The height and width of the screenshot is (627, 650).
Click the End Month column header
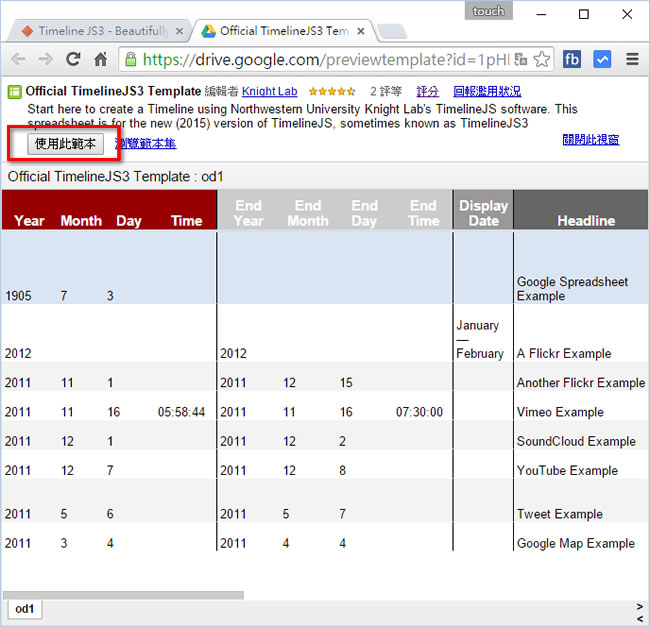tap(308, 213)
